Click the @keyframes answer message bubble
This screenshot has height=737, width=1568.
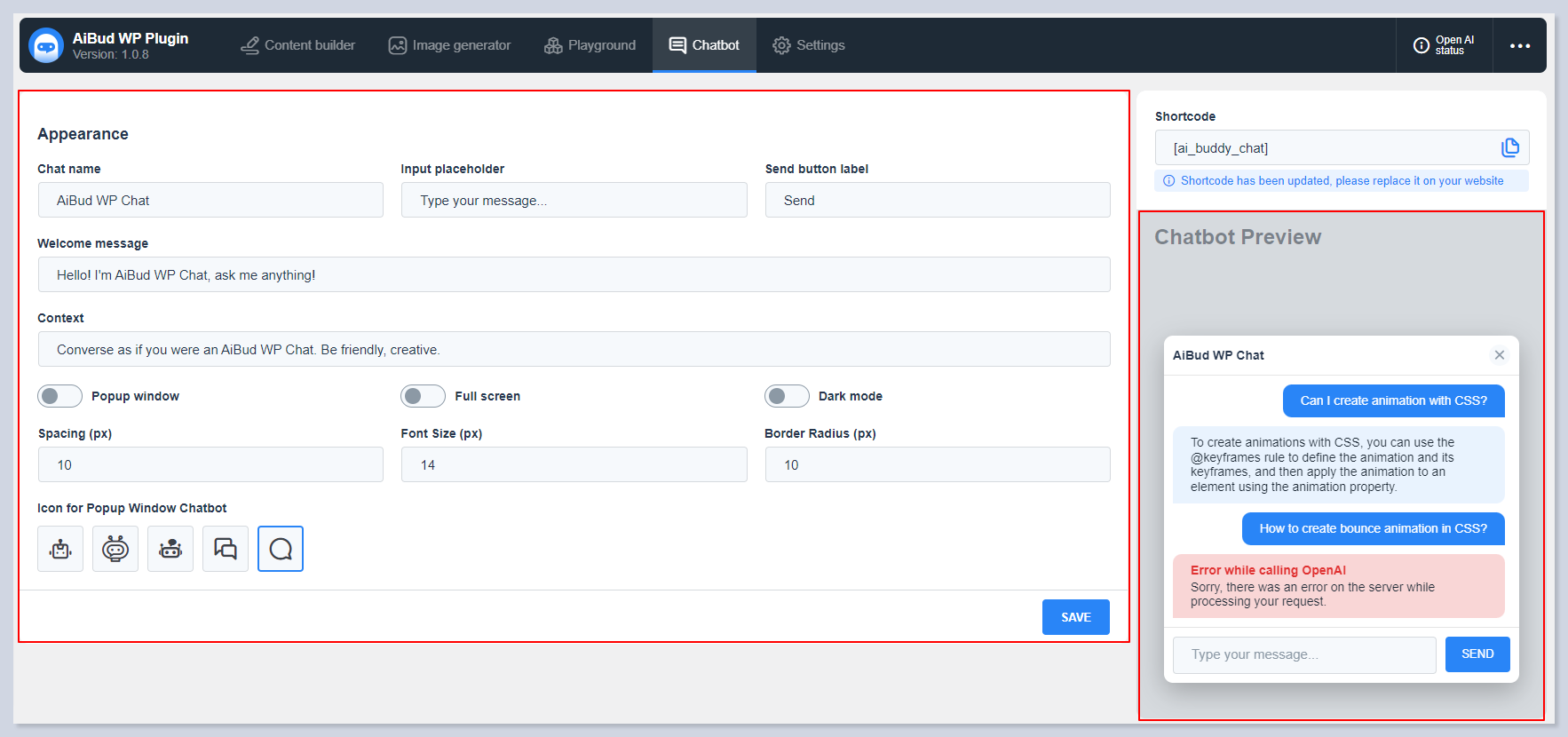pyautogui.click(x=1339, y=464)
